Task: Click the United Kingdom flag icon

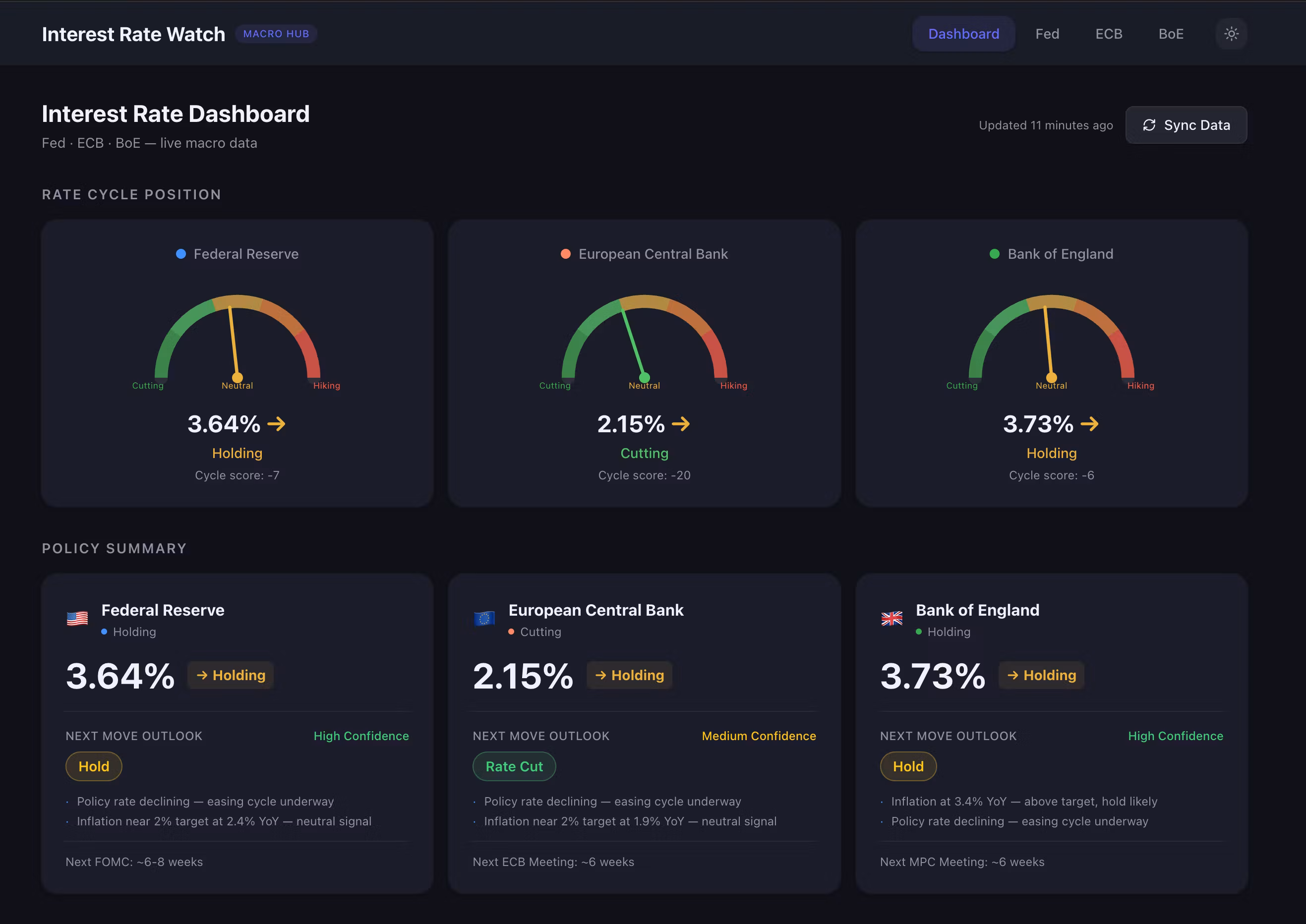Action: coord(891,619)
